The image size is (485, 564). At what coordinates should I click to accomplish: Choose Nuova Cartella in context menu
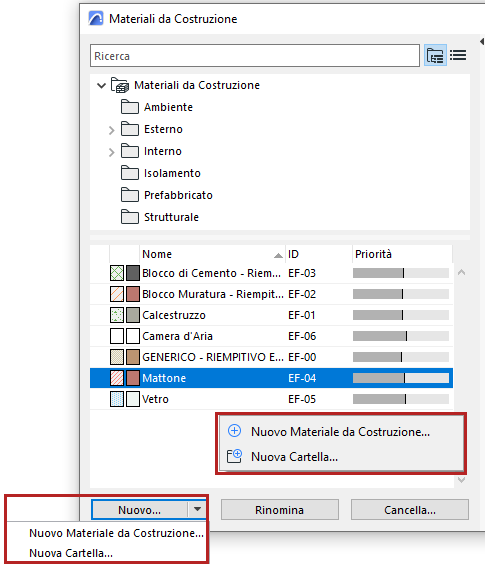pos(294,457)
